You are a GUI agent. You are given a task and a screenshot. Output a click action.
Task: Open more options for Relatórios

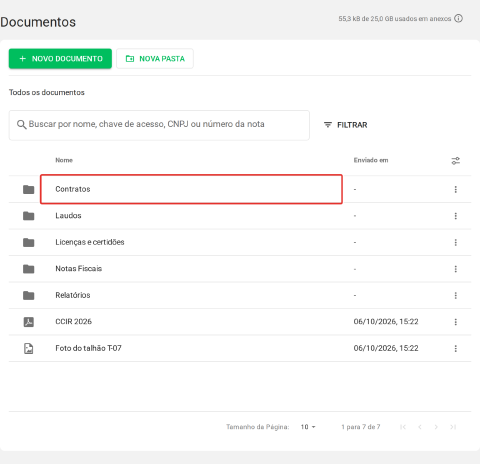pos(456,295)
